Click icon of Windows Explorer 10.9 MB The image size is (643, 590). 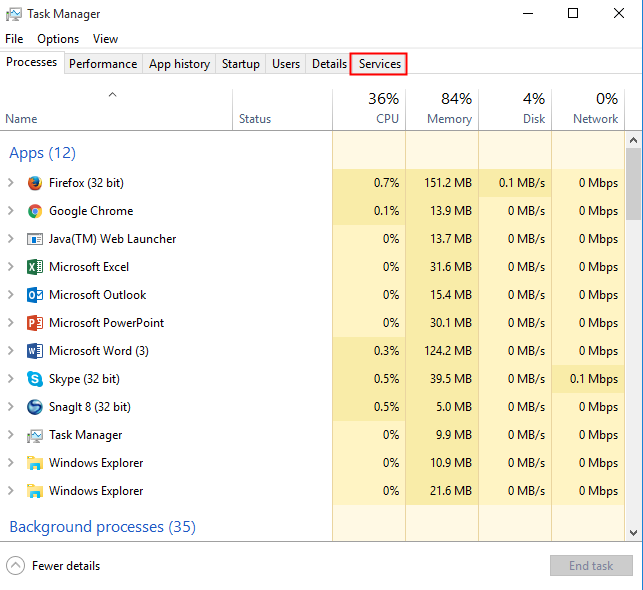[x=35, y=463]
